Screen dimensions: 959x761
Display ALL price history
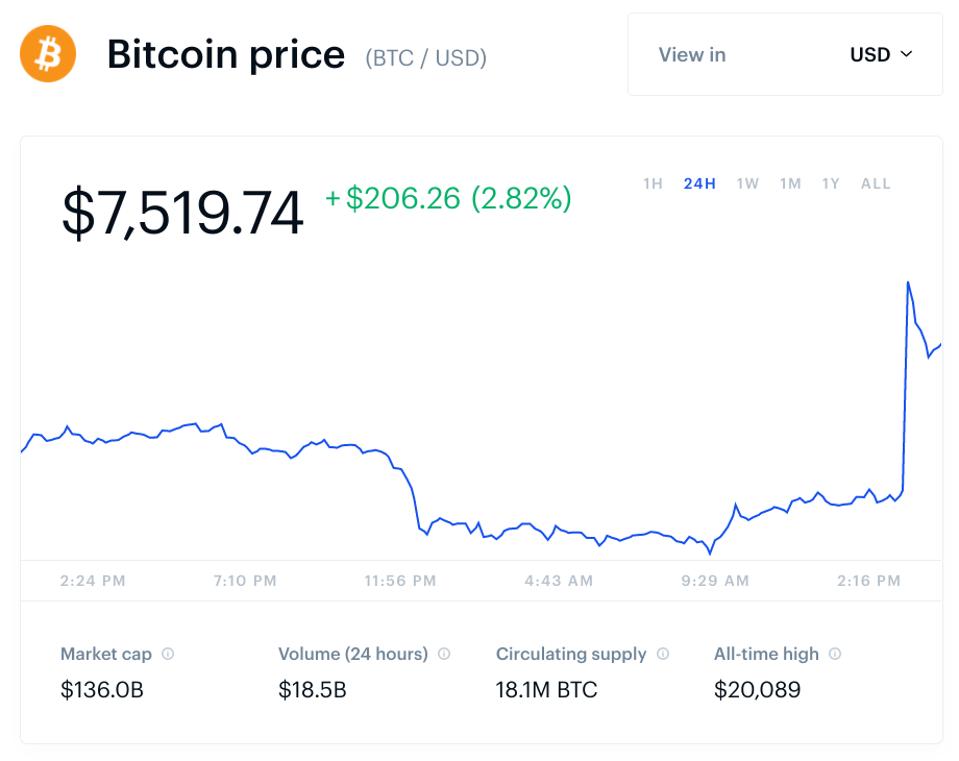tap(874, 184)
